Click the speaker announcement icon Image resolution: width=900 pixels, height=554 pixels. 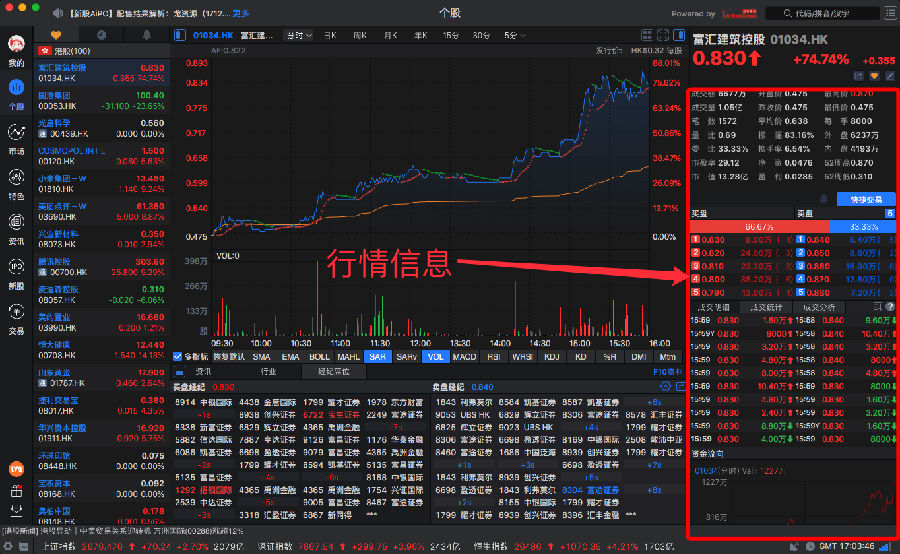(x=58, y=13)
